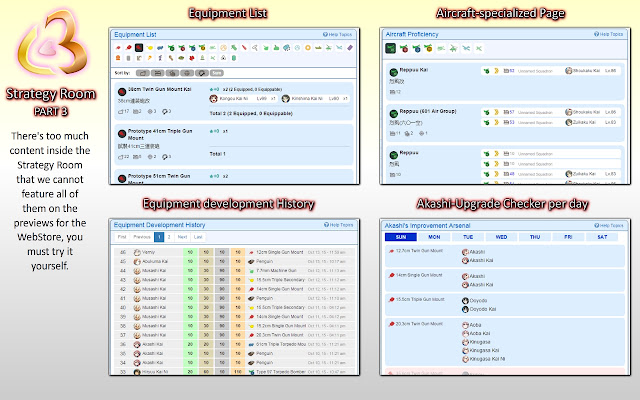Select green autogyro icon in Aircraft Proficiency

453,49
